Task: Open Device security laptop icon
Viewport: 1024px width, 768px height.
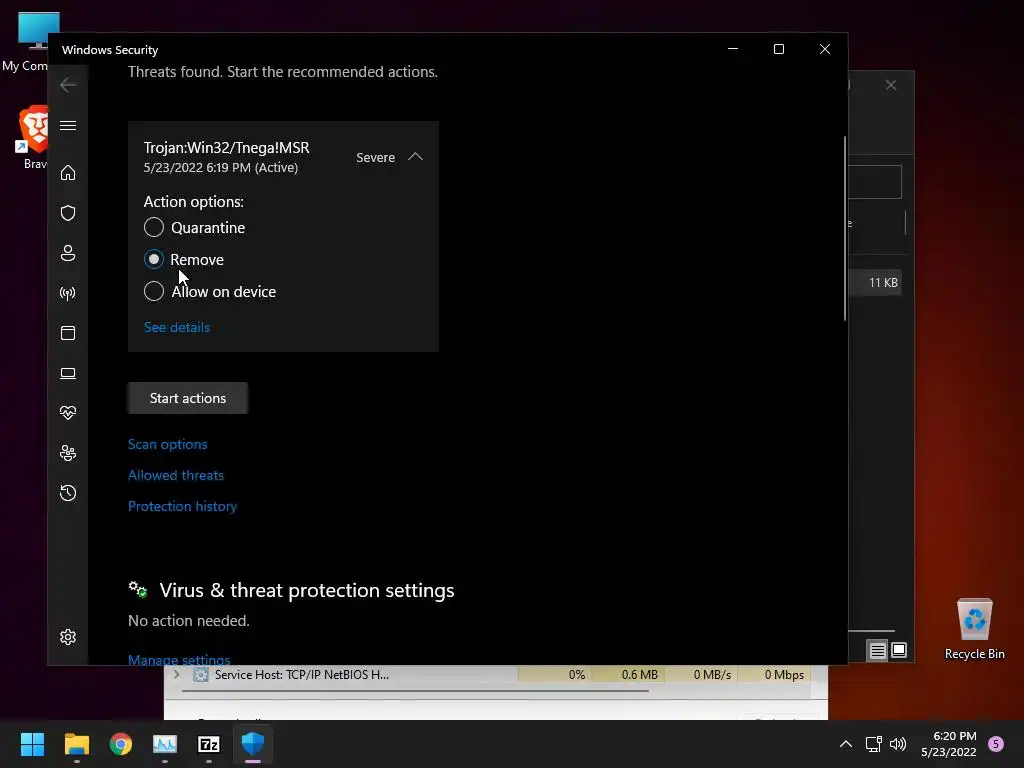Action: 68,373
